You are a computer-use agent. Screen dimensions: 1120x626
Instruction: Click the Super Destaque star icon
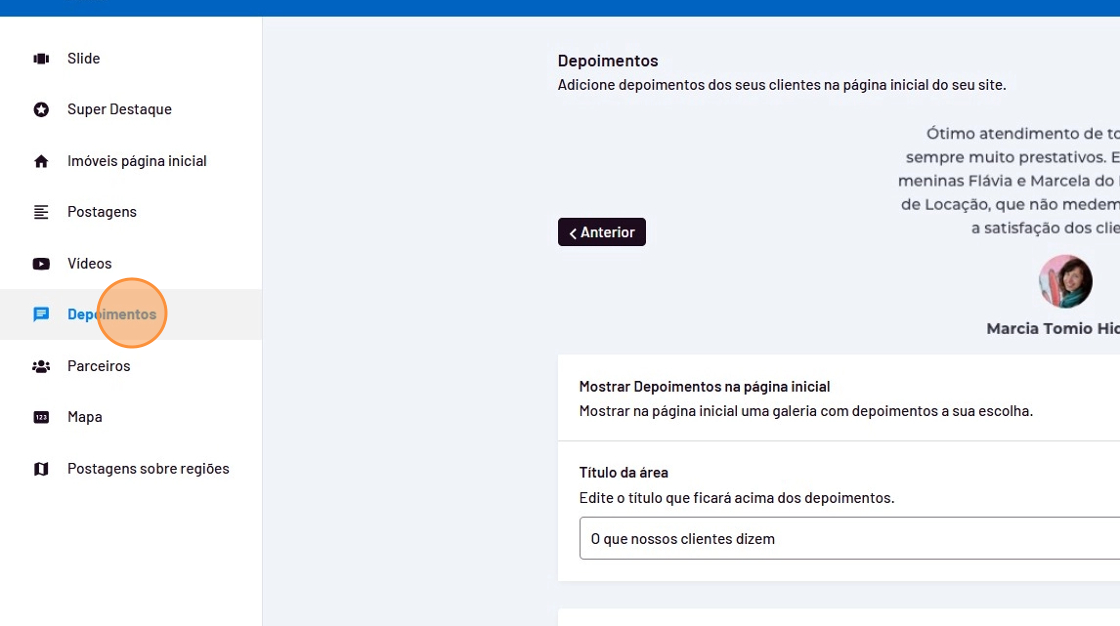coord(41,110)
